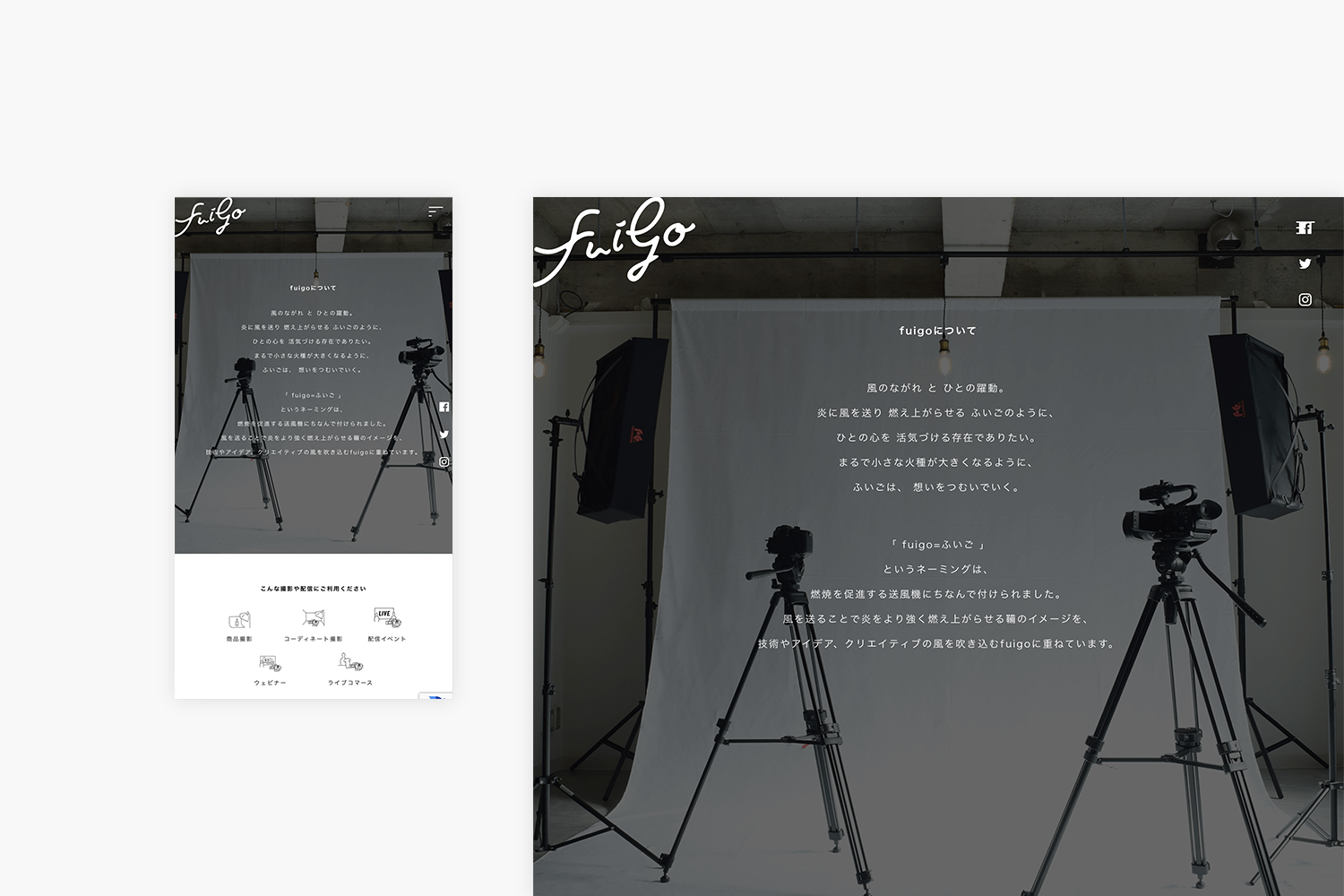Open the hamburger menu in mobile view
The height and width of the screenshot is (896, 1344).
[x=435, y=212]
